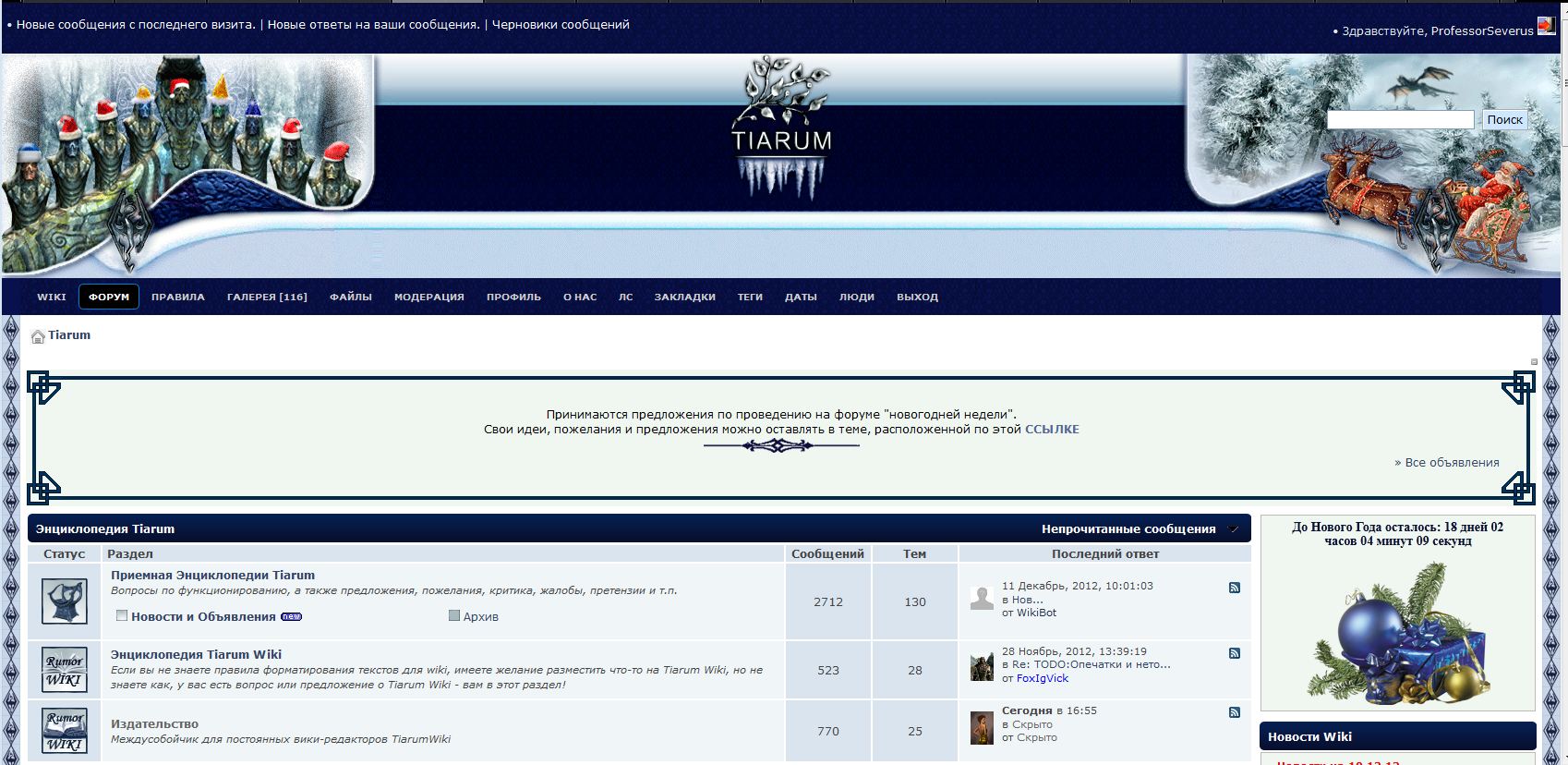Open RSS feed icon for Издательство row
The height and width of the screenshot is (765, 1568).
1235,712
